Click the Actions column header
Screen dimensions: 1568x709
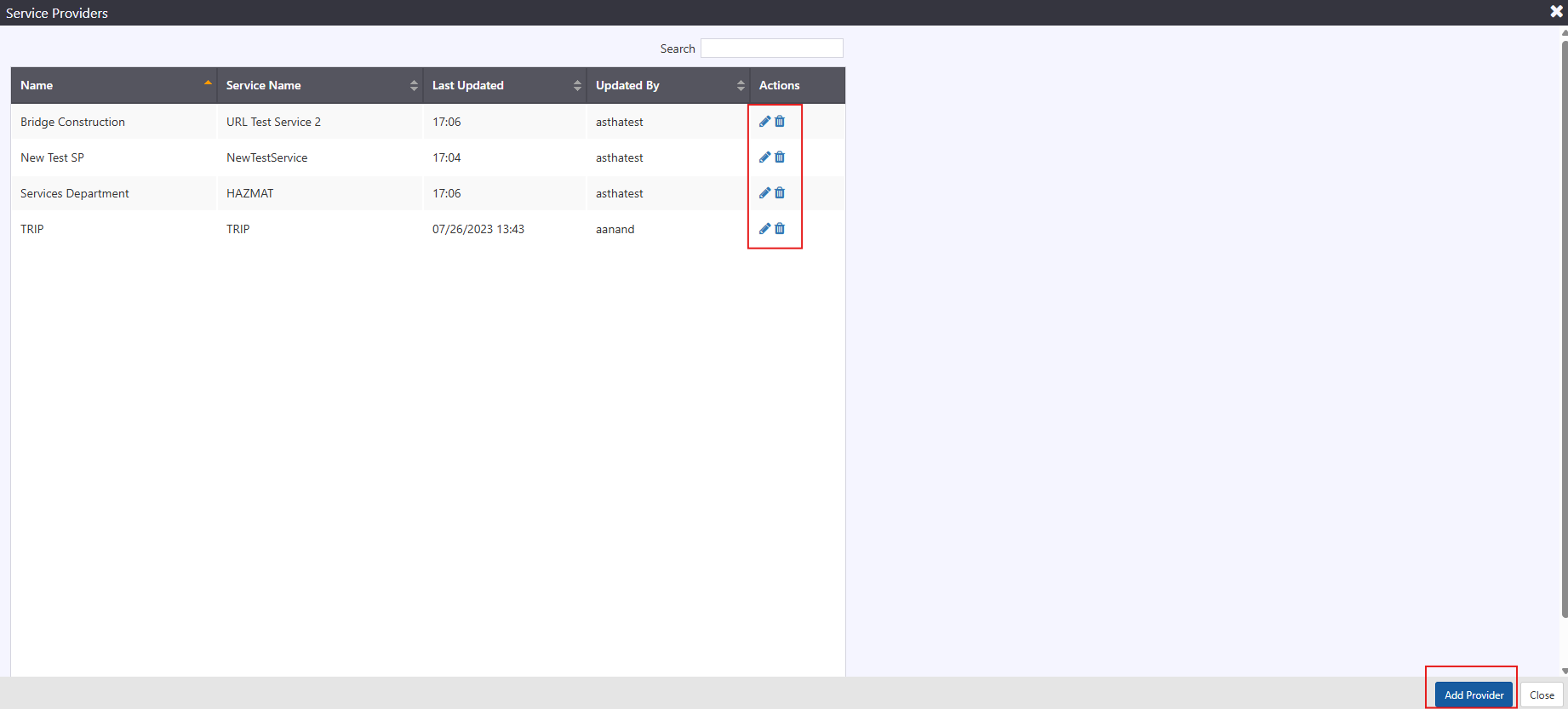pyautogui.click(x=779, y=85)
